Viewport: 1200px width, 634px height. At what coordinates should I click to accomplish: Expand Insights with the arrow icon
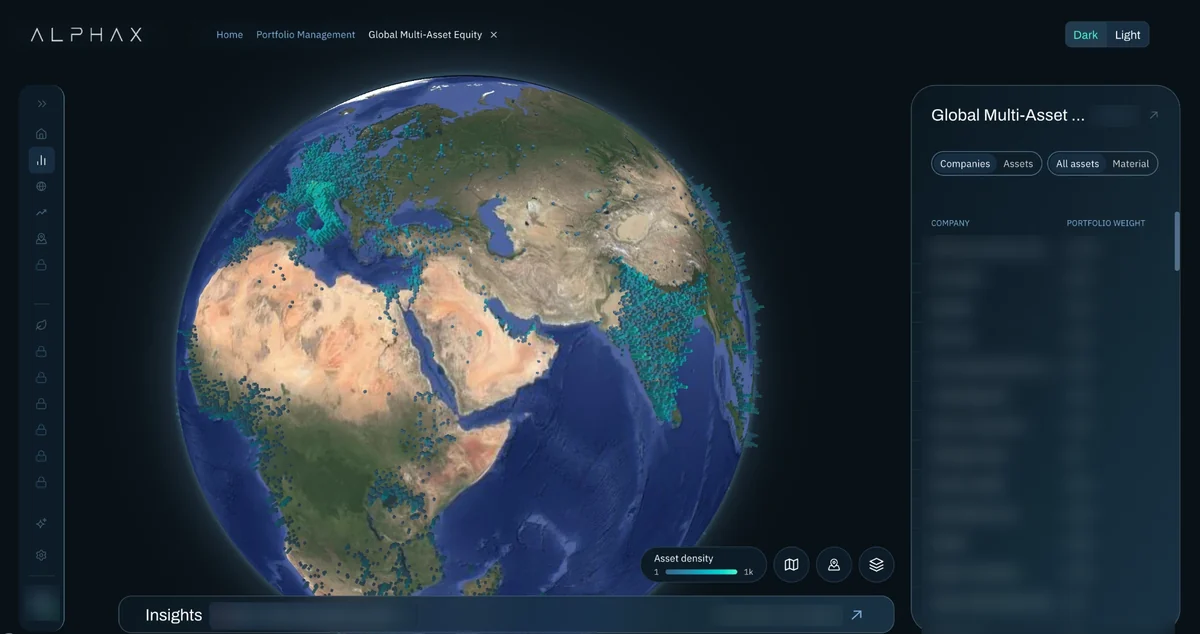pyautogui.click(x=856, y=615)
